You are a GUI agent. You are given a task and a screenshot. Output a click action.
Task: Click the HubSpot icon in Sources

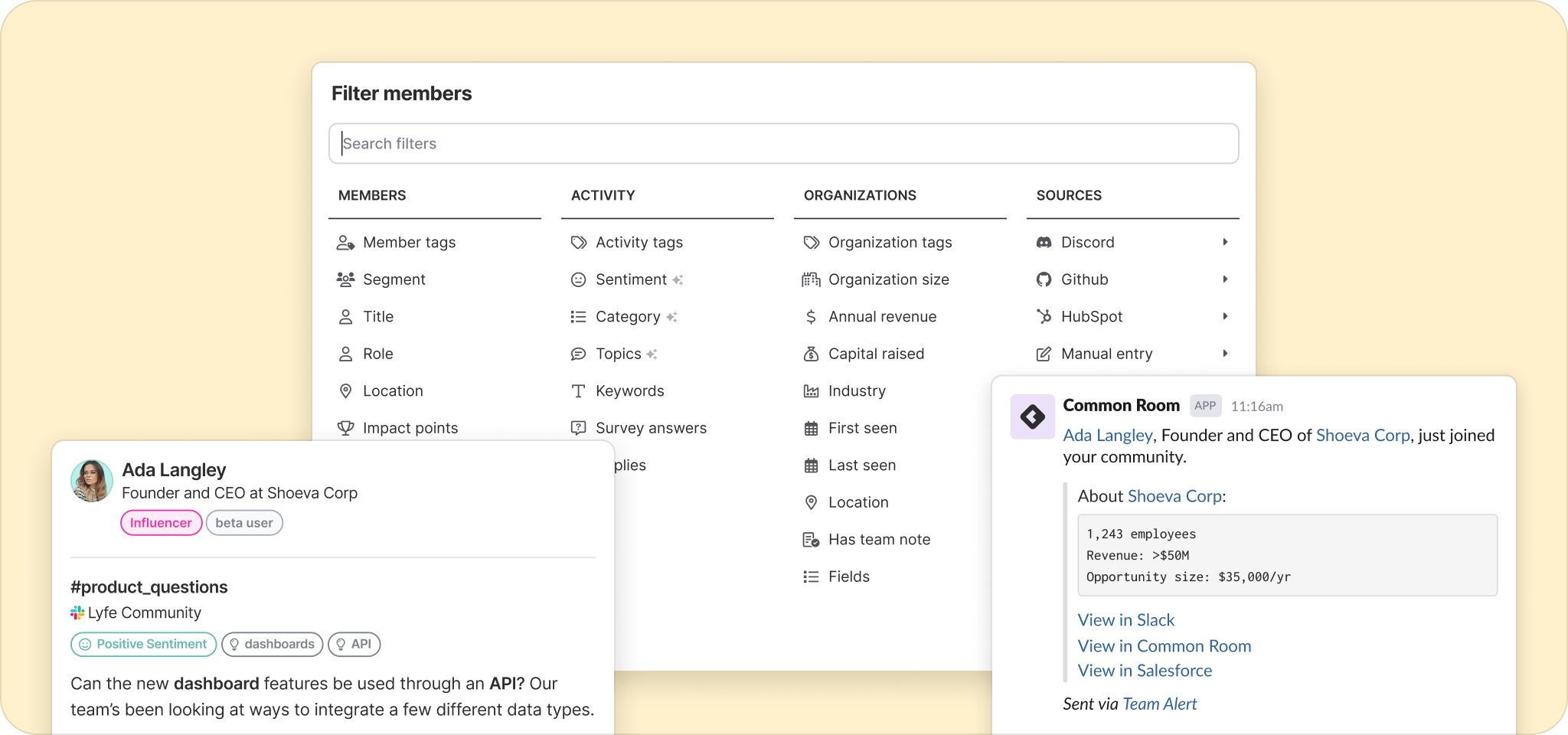coord(1044,316)
